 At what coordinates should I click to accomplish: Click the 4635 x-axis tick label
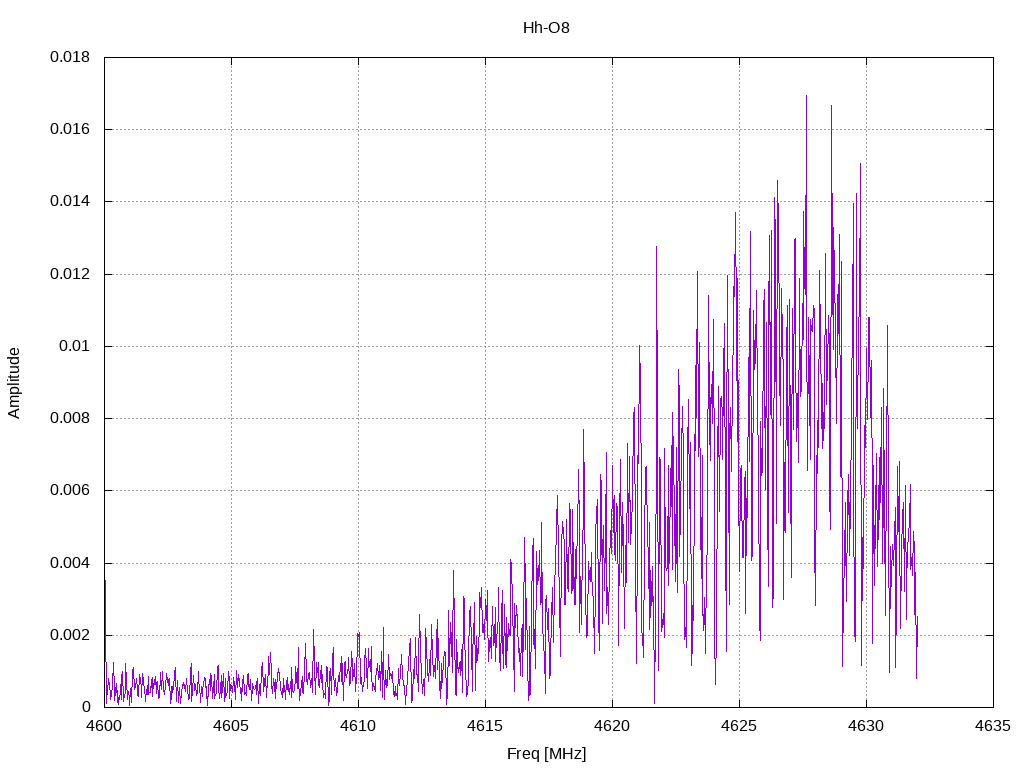pyautogui.click(x=993, y=726)
